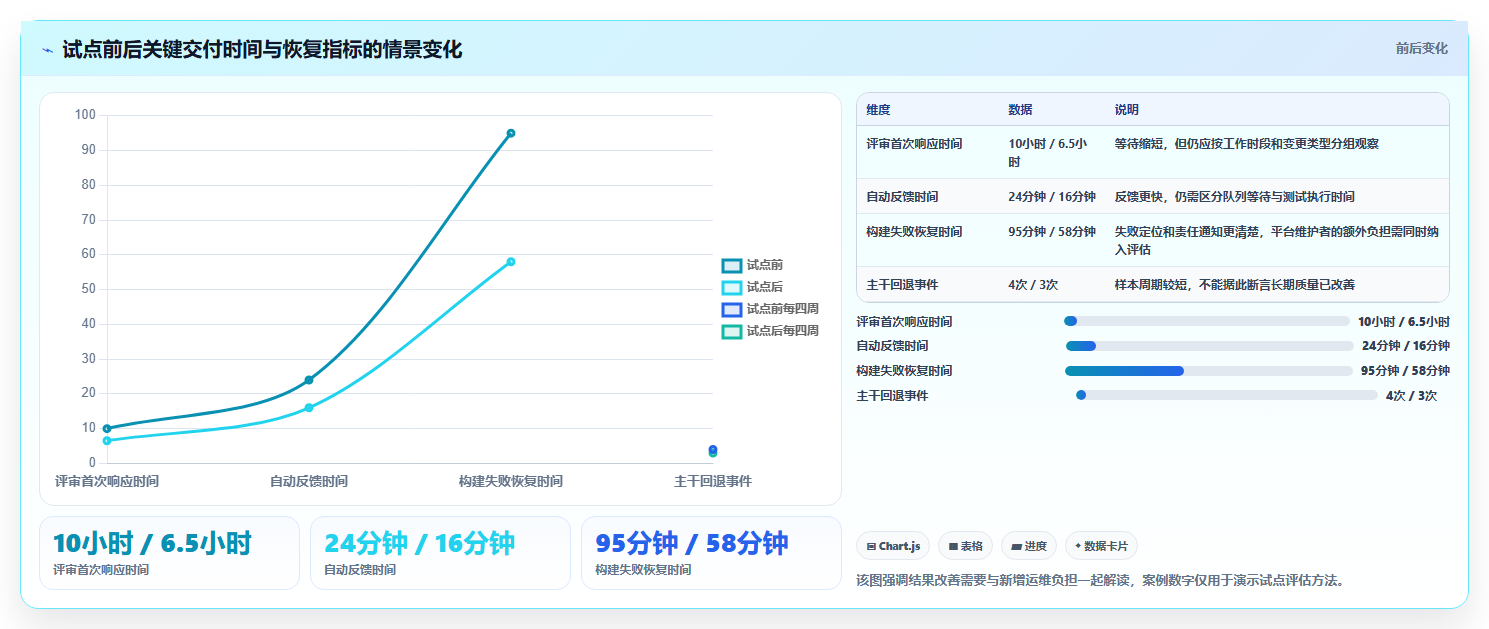Click the 95分钟 / 58分钟 table cell
This screenshot has width=1489, height=629.
click(x=1052, y=232)
